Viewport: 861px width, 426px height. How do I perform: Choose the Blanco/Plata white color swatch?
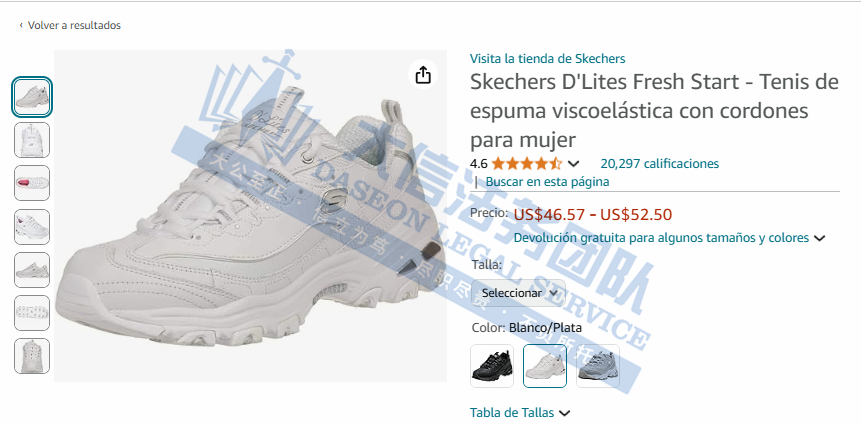point(545,366)
